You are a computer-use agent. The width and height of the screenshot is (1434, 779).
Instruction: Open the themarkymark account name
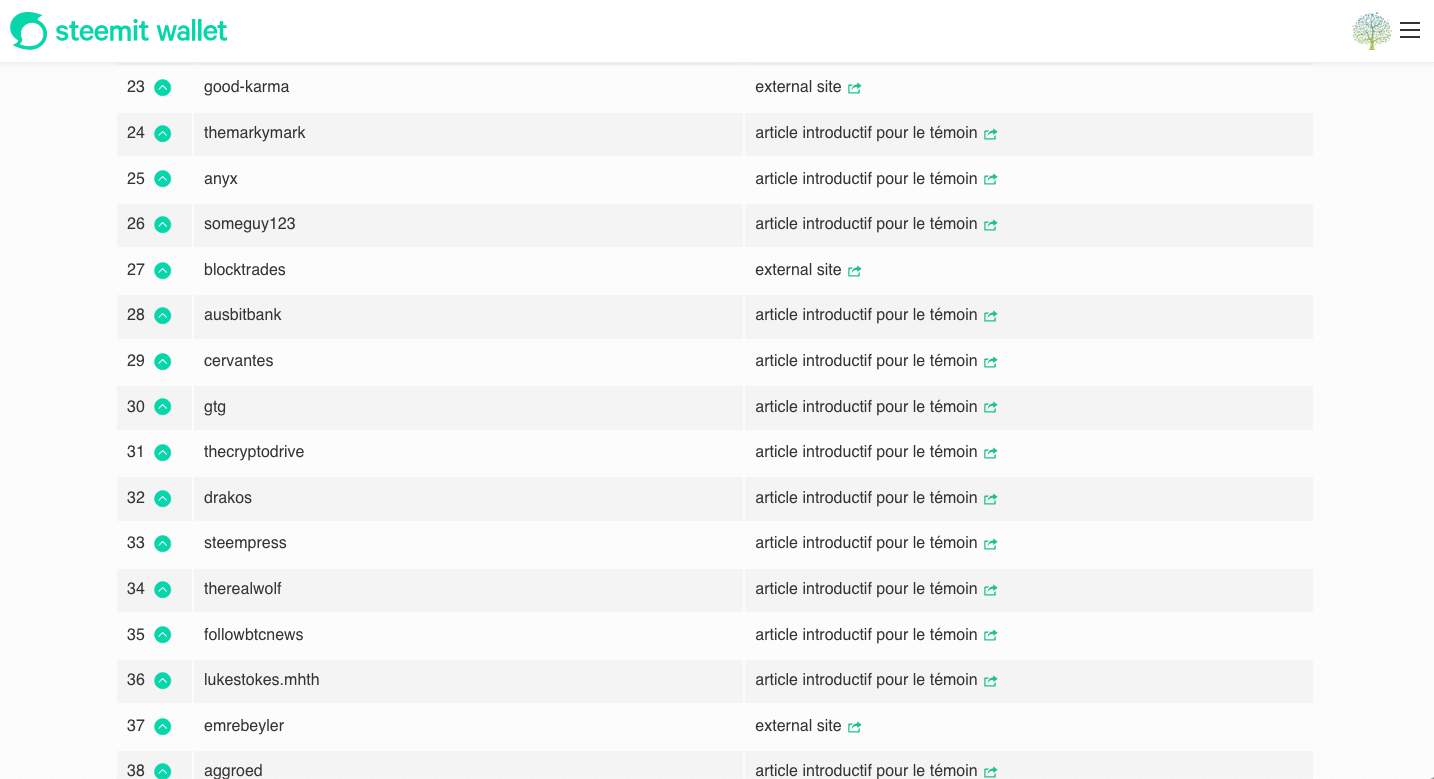point(255,133)
